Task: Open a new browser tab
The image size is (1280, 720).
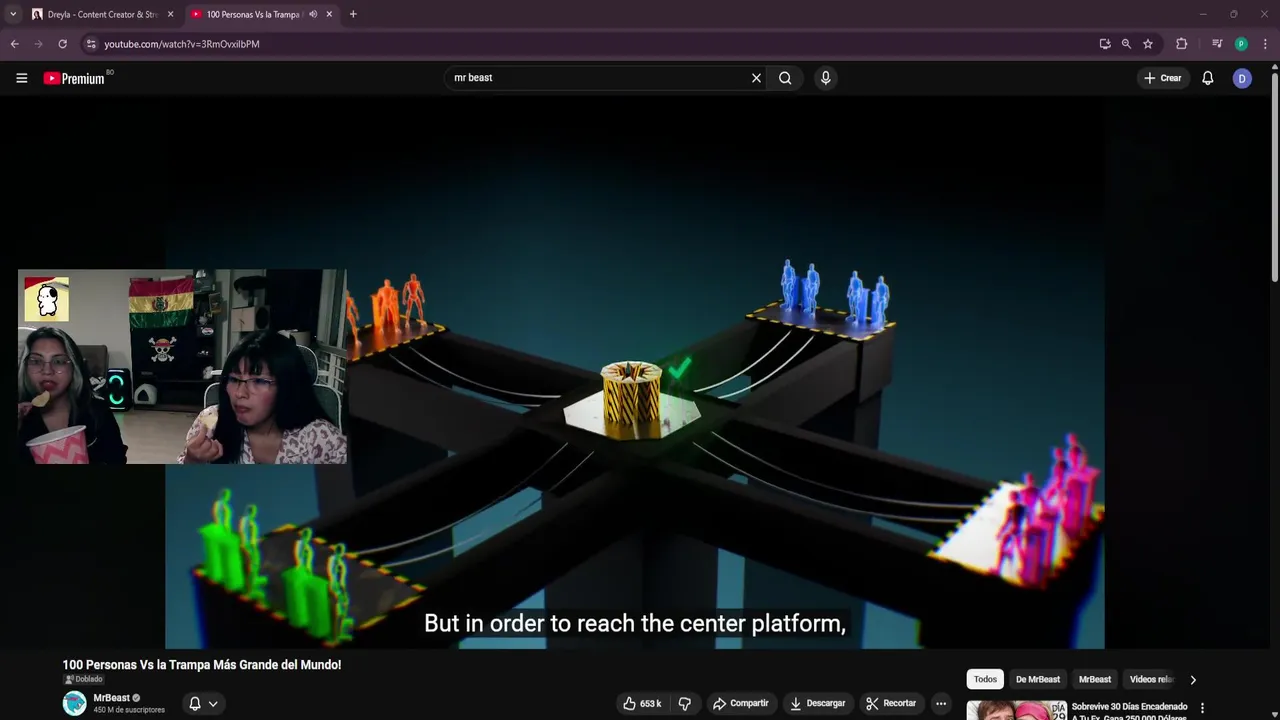Action: pos(353,14)
